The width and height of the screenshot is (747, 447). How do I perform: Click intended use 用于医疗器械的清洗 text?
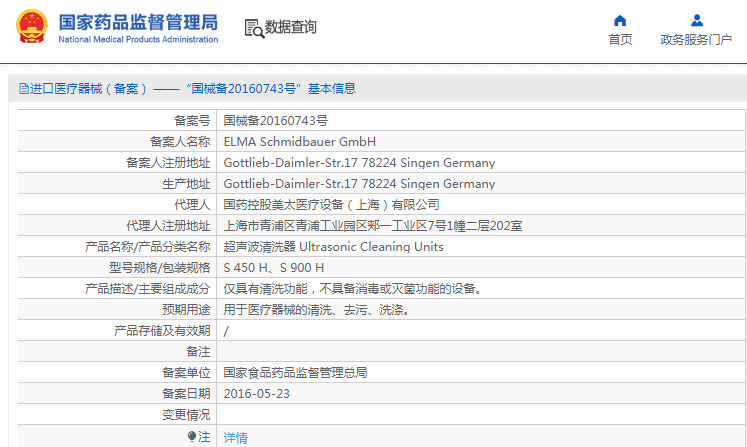(316, 310)
